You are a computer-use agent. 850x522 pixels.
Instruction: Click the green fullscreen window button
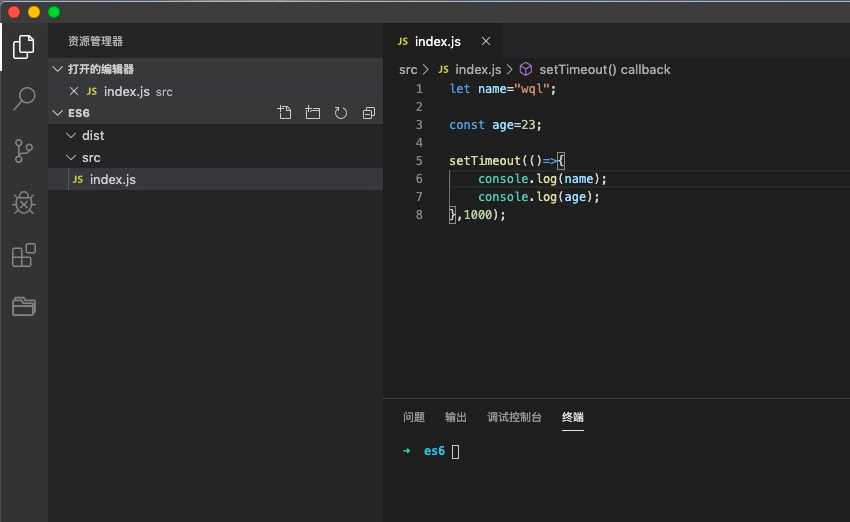[54, 12]
